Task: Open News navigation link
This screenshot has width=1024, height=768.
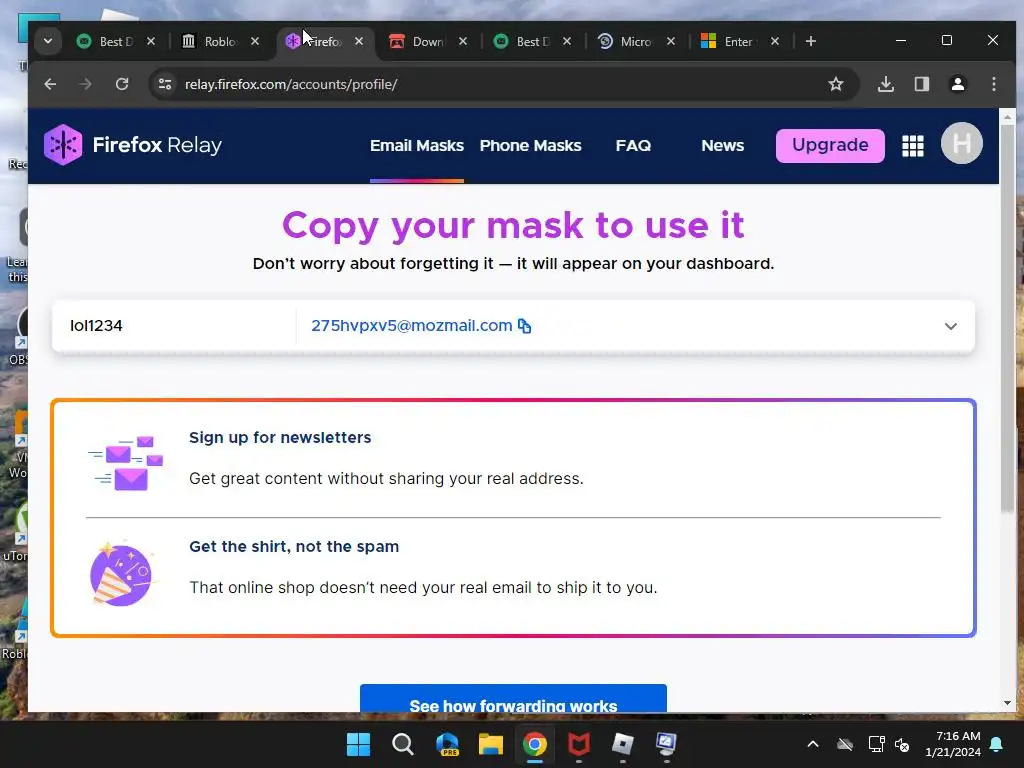Action: [x=722, y=146]
